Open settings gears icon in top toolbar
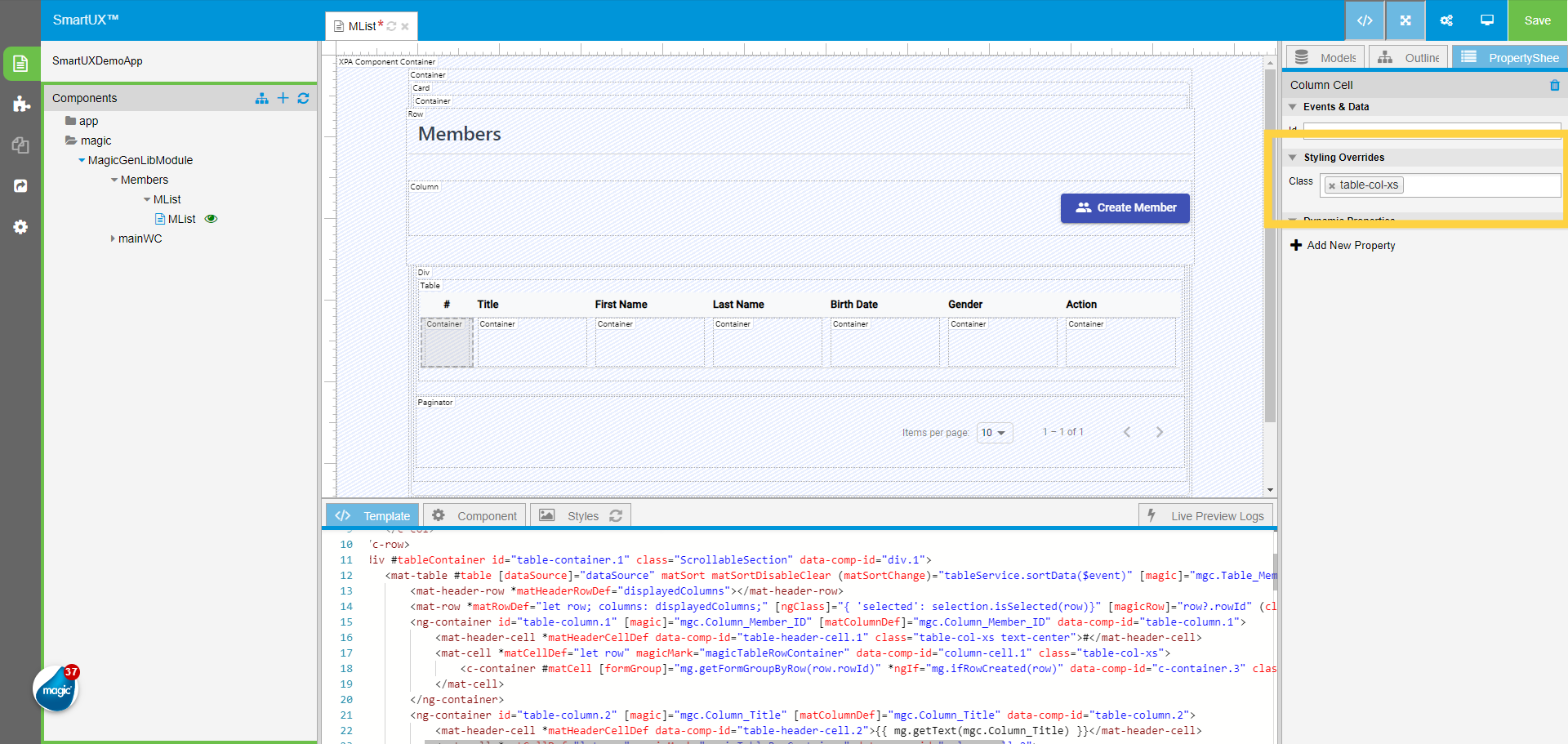The image size is (1568, 744). point(1446,20)
